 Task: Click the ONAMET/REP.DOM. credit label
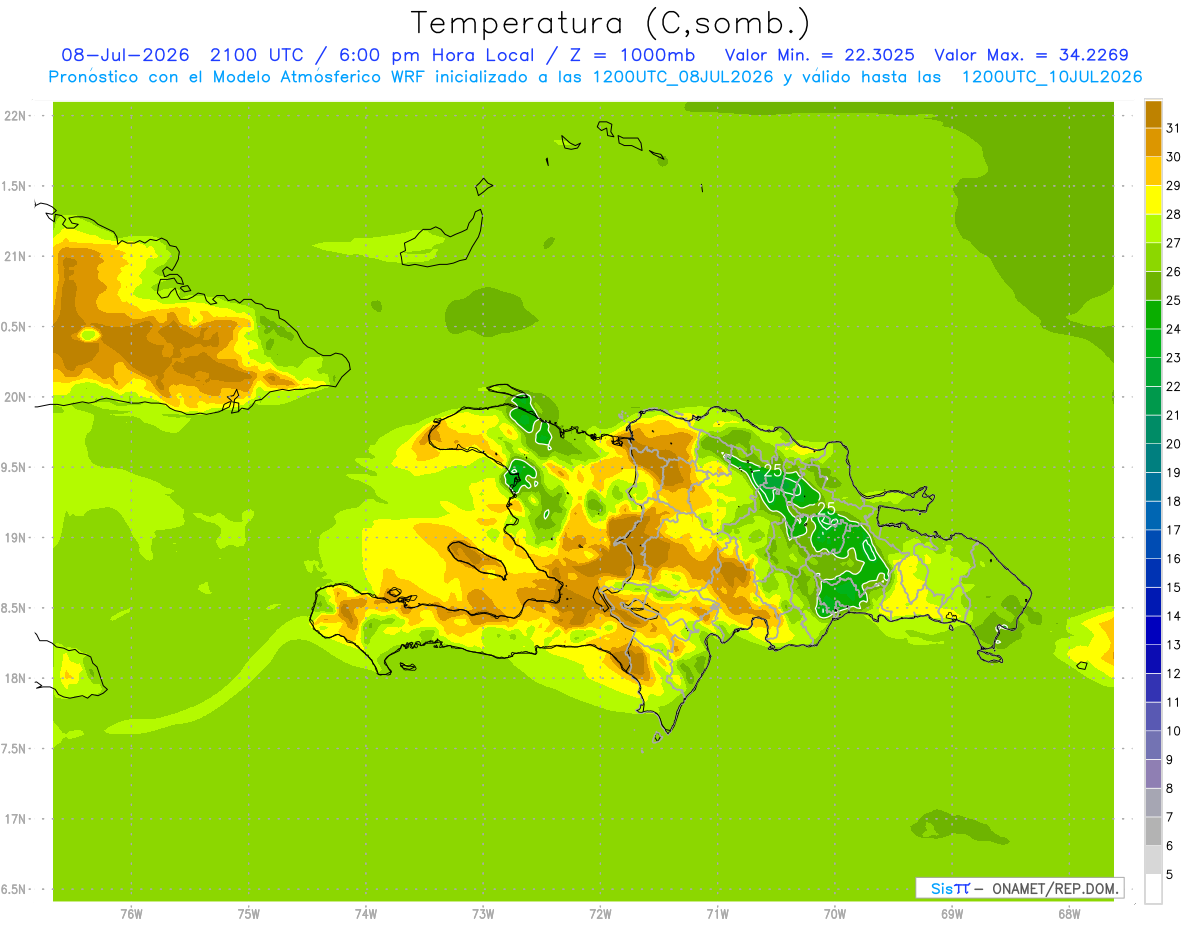tap(1054, 888)
